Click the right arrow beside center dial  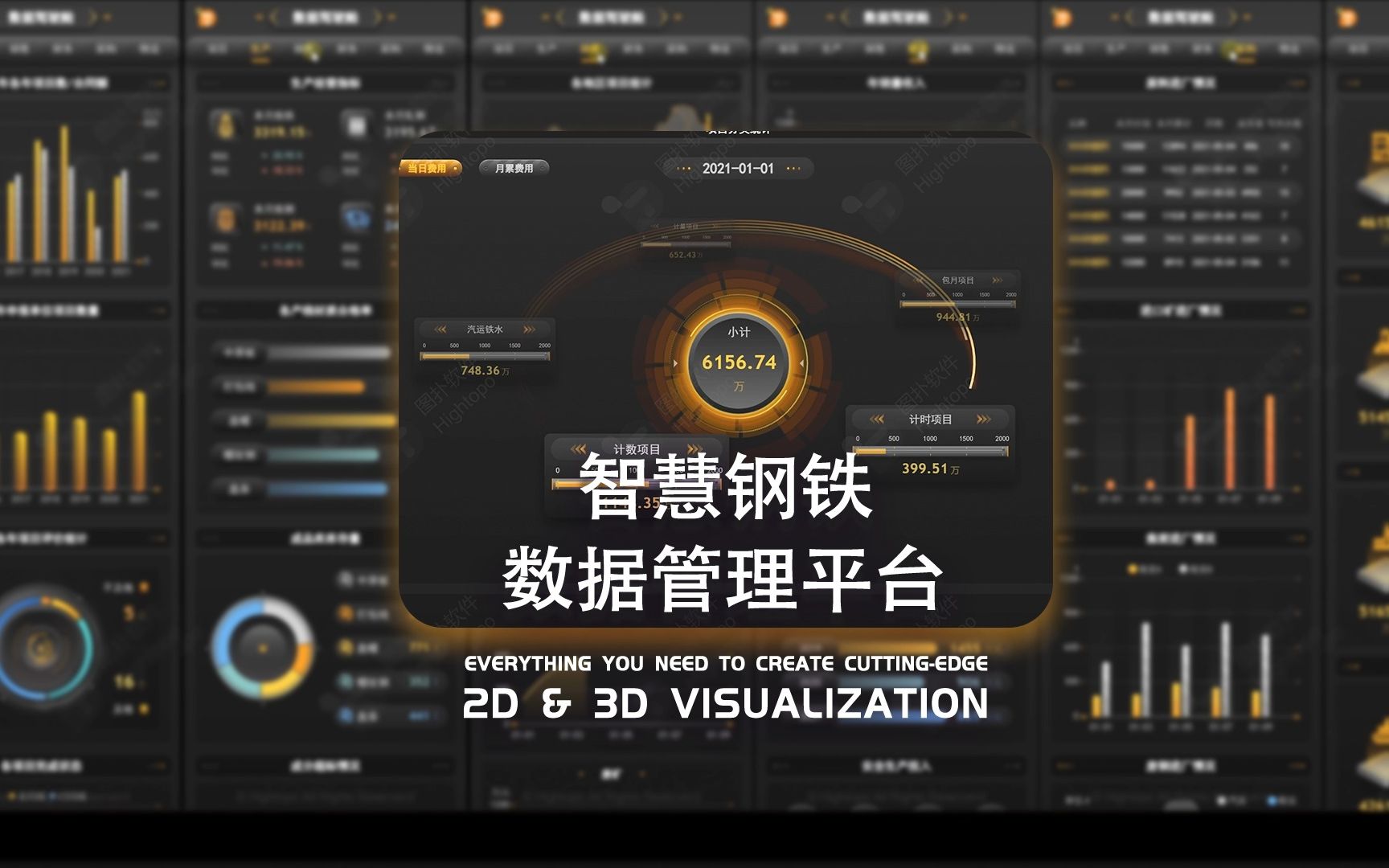click(x=802, y=364)
